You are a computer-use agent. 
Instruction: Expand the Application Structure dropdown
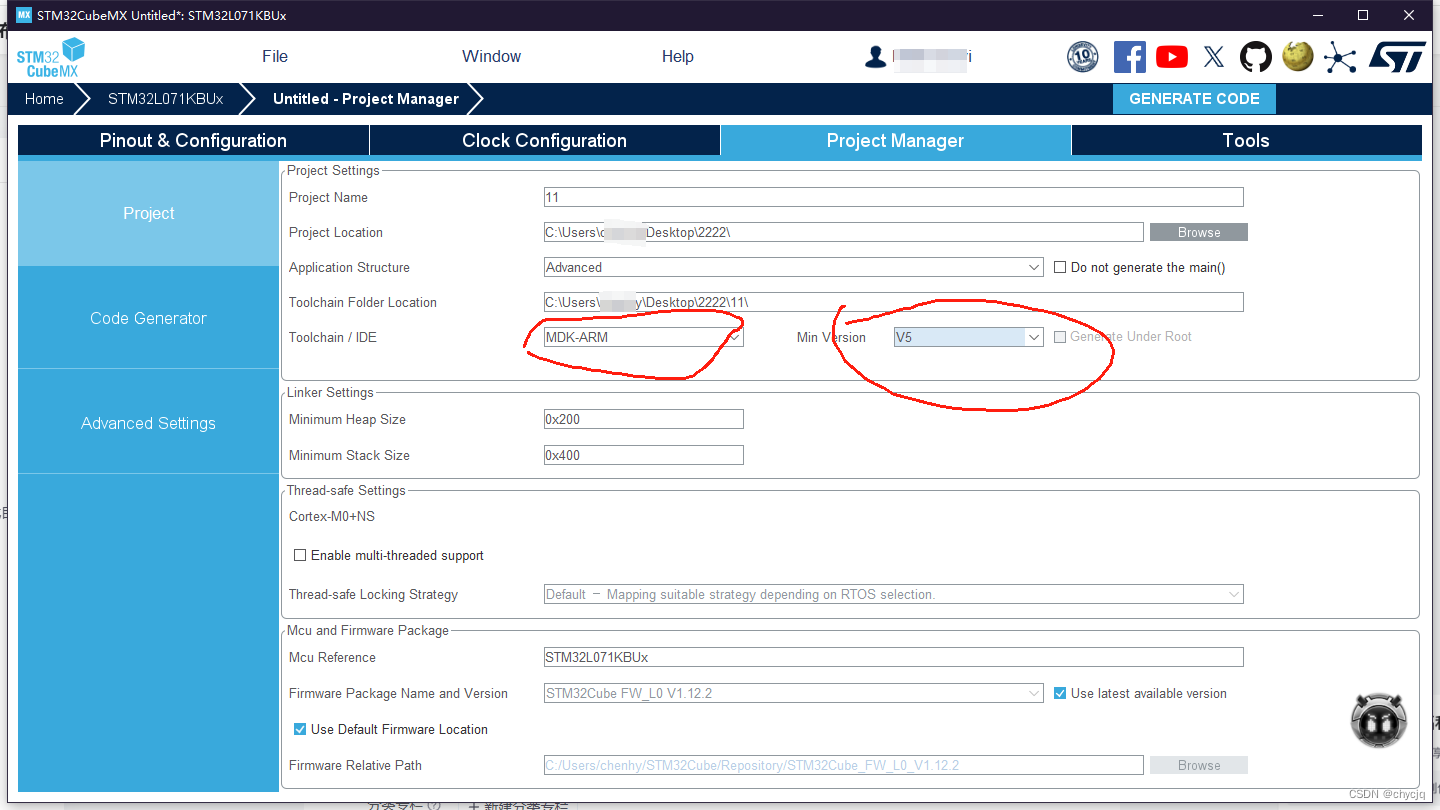tap(794, 267)
